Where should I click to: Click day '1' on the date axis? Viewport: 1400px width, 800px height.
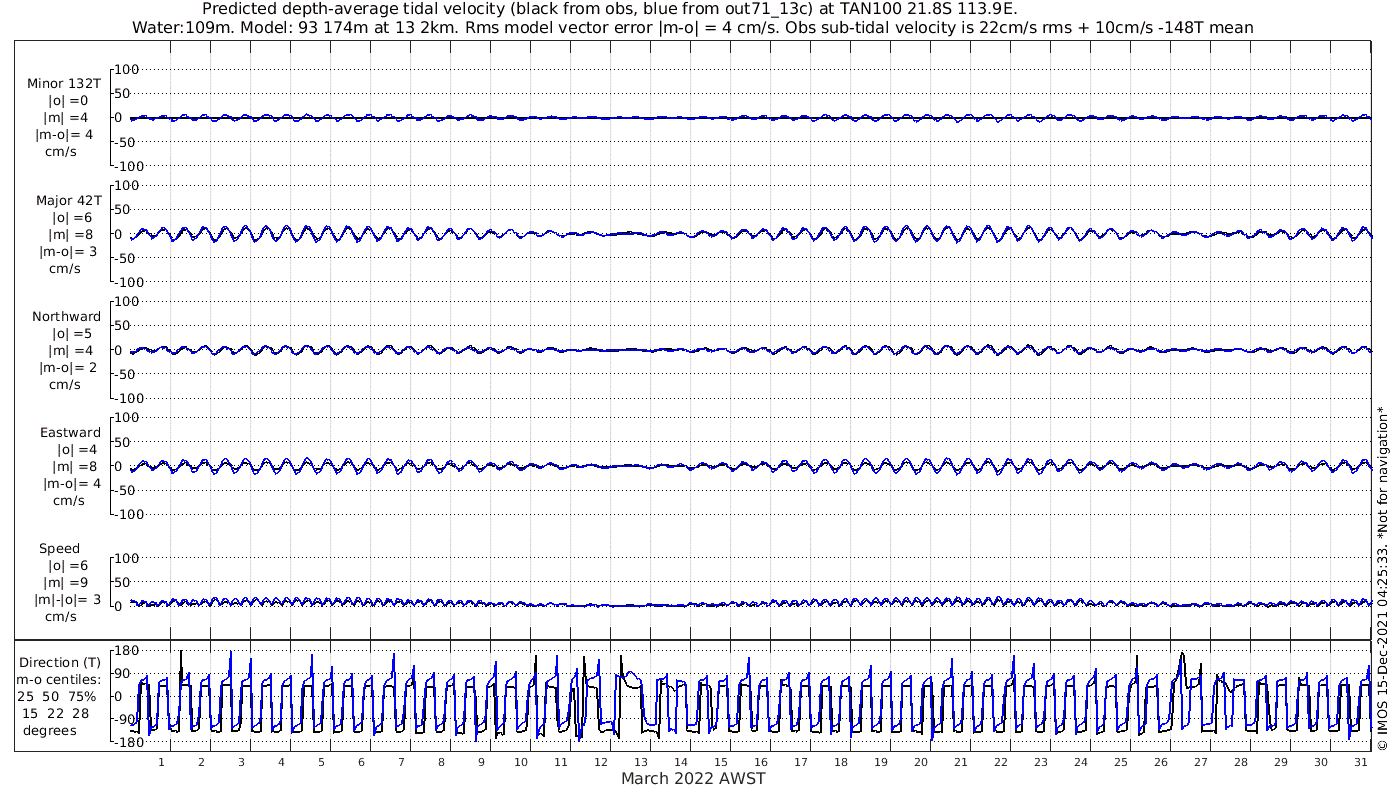tap(161, 762)
